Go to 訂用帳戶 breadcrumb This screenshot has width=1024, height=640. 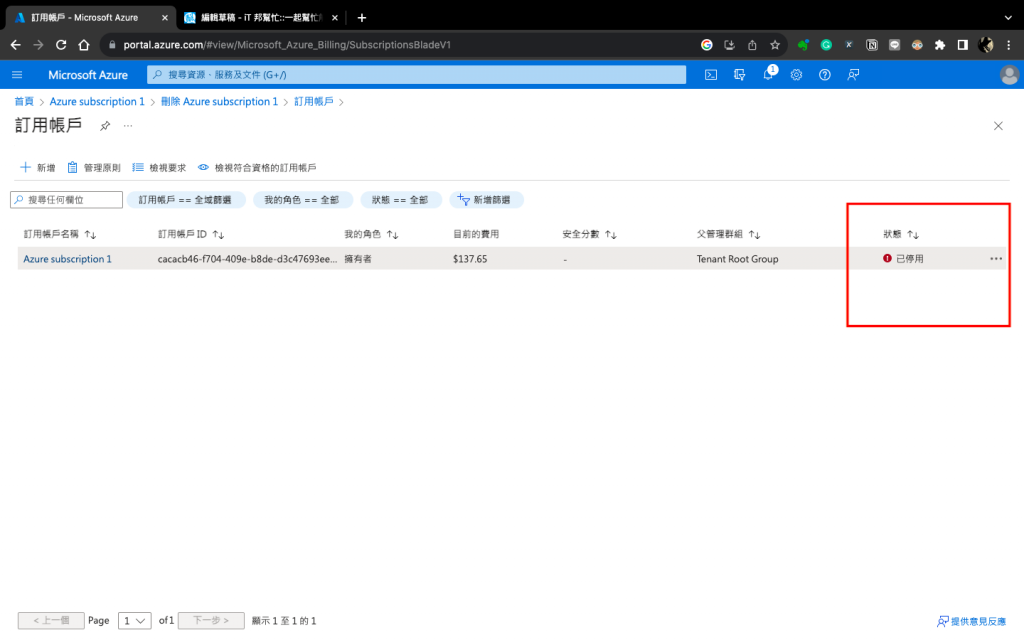click(x=313, y=101)
